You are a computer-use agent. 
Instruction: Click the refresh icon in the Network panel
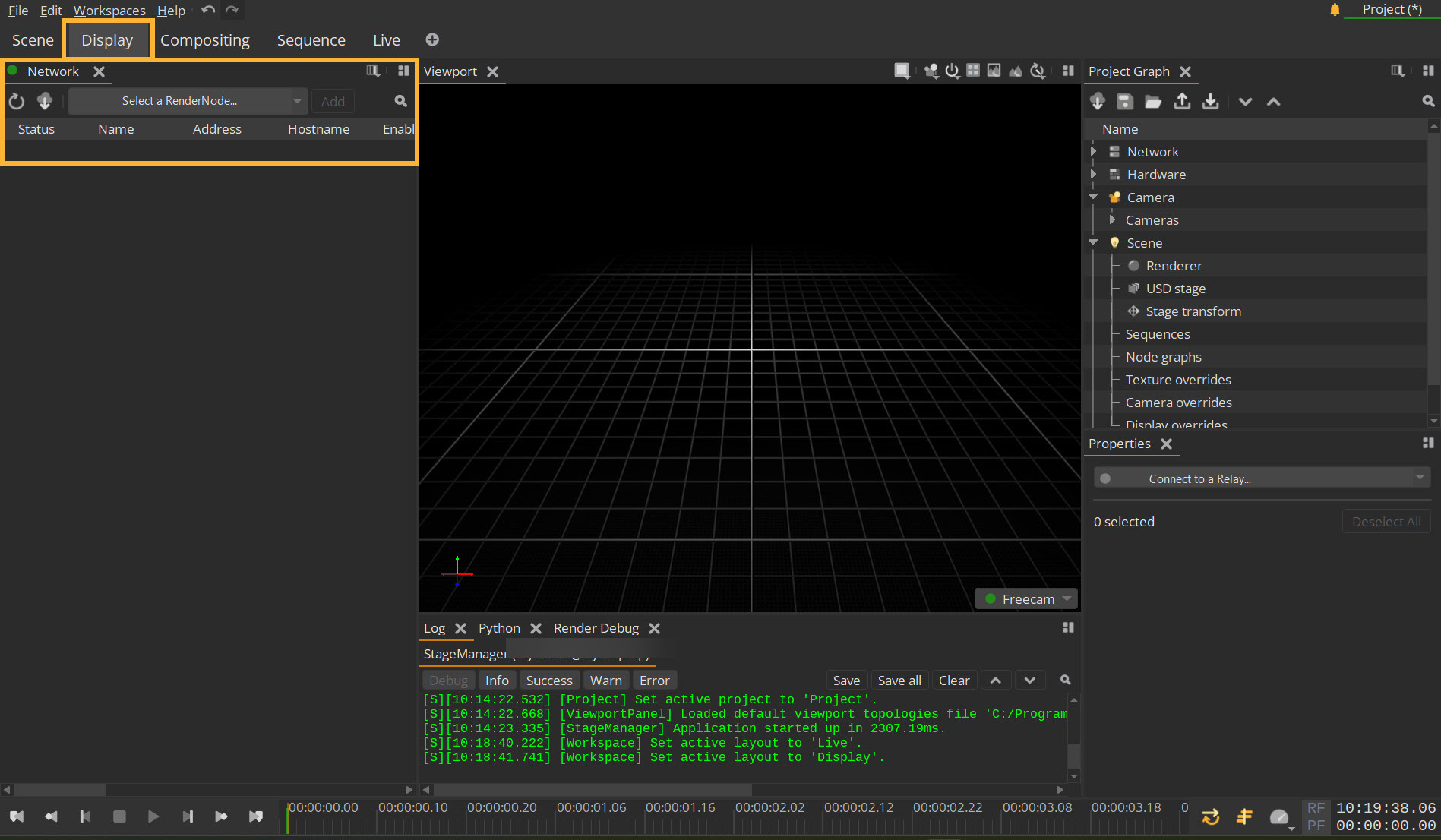point(17,101)
